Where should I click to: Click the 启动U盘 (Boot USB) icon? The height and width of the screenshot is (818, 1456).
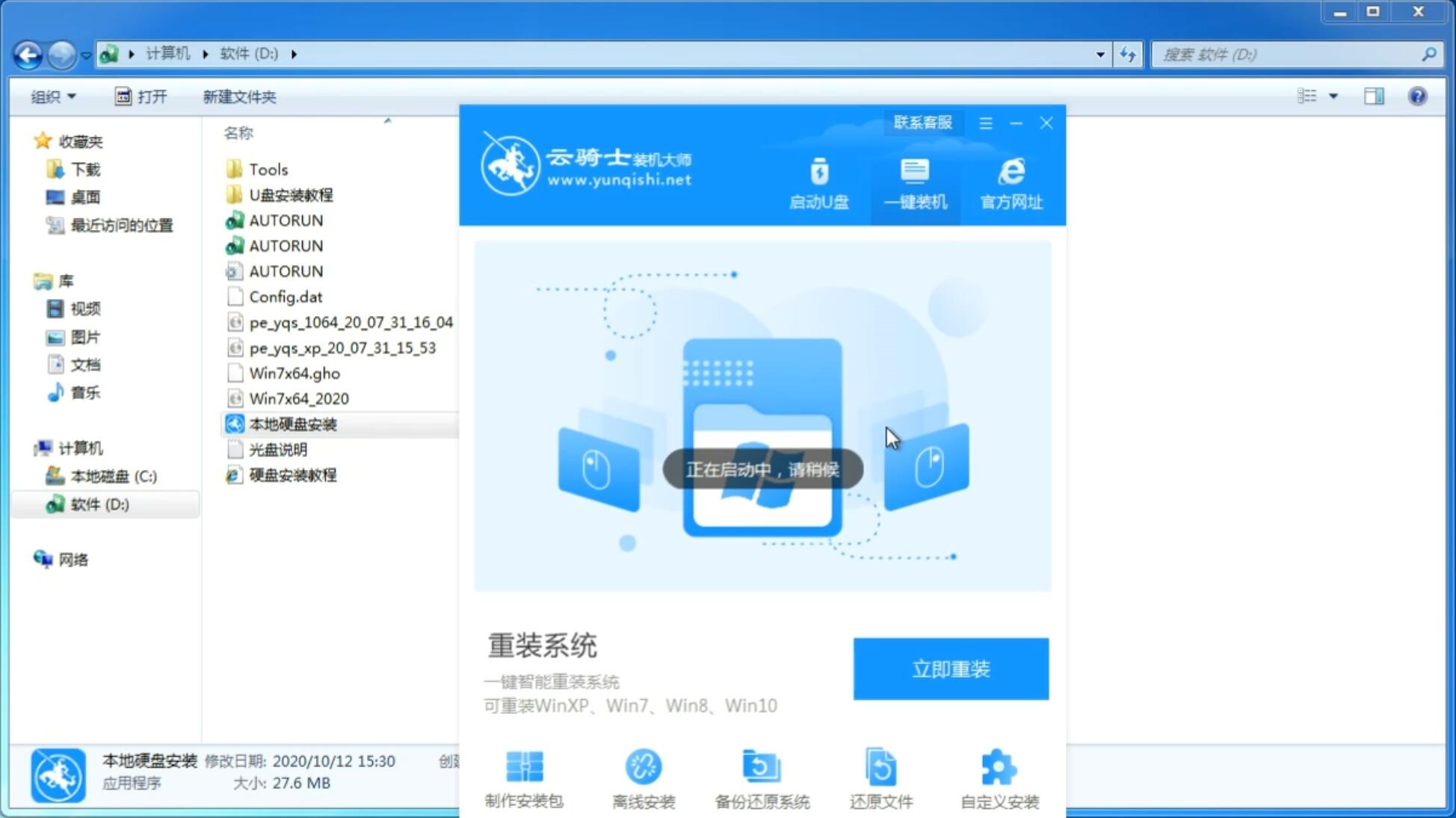coord(819,182)
